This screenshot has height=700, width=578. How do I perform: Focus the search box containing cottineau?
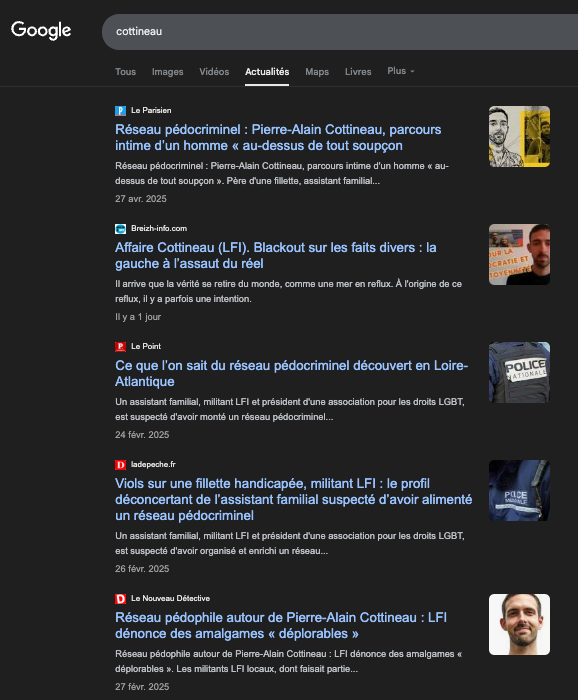[x=340, y=32]
